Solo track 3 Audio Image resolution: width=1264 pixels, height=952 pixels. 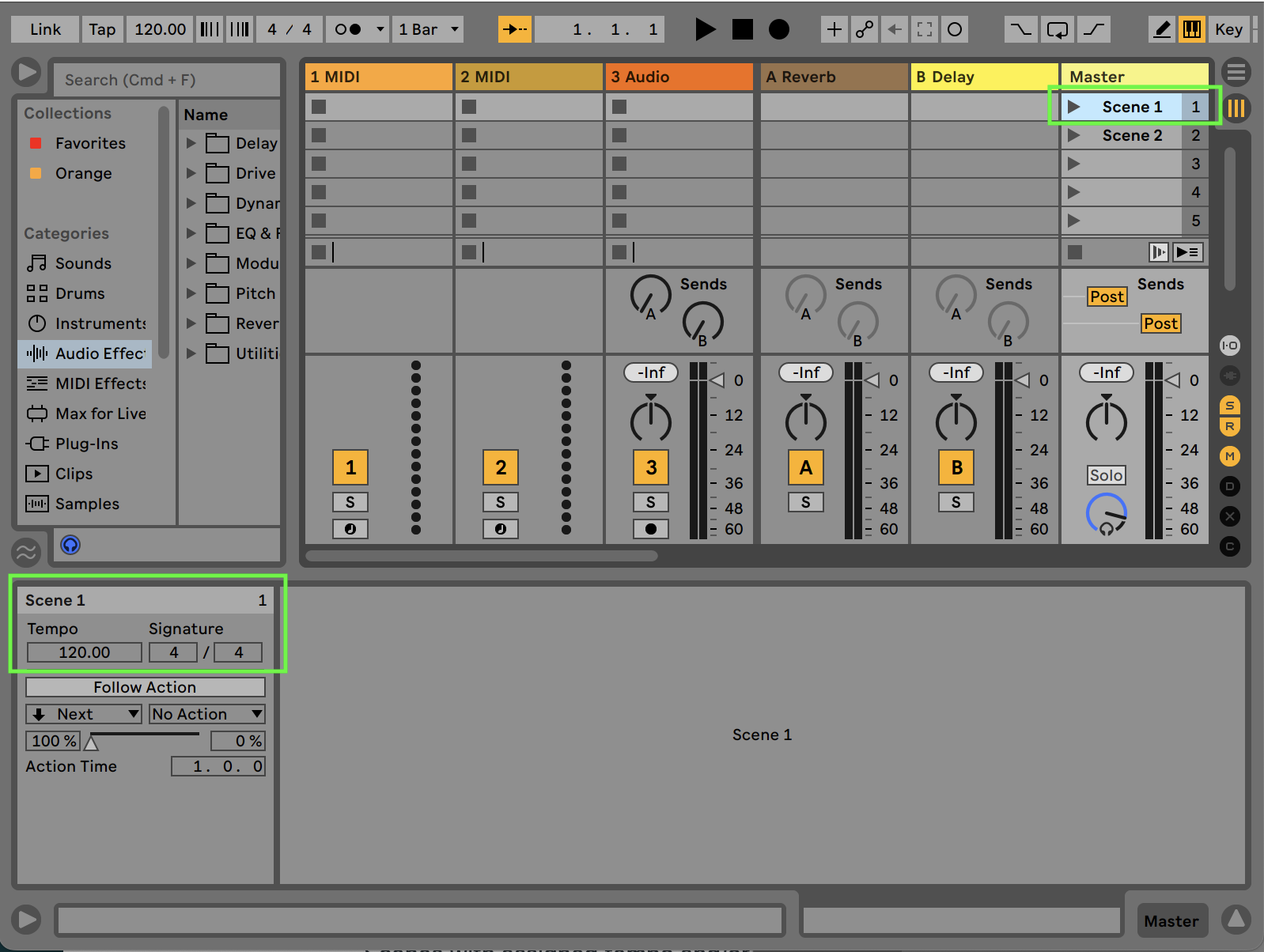pos(650,502)
